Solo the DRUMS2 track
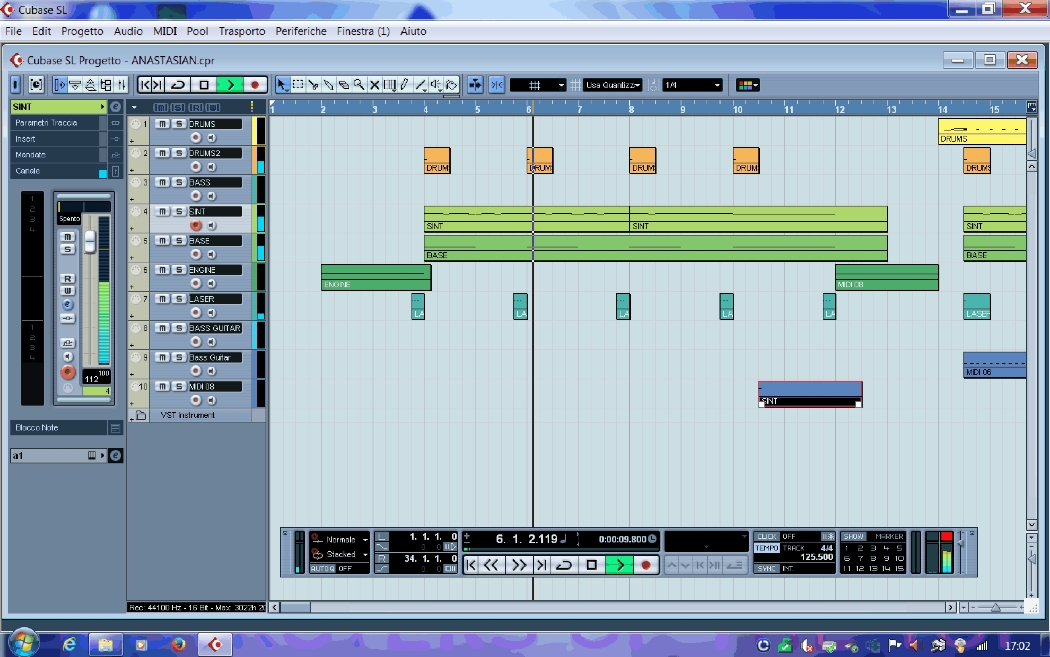Screen dimensions: 1050x657 point(179,153)
